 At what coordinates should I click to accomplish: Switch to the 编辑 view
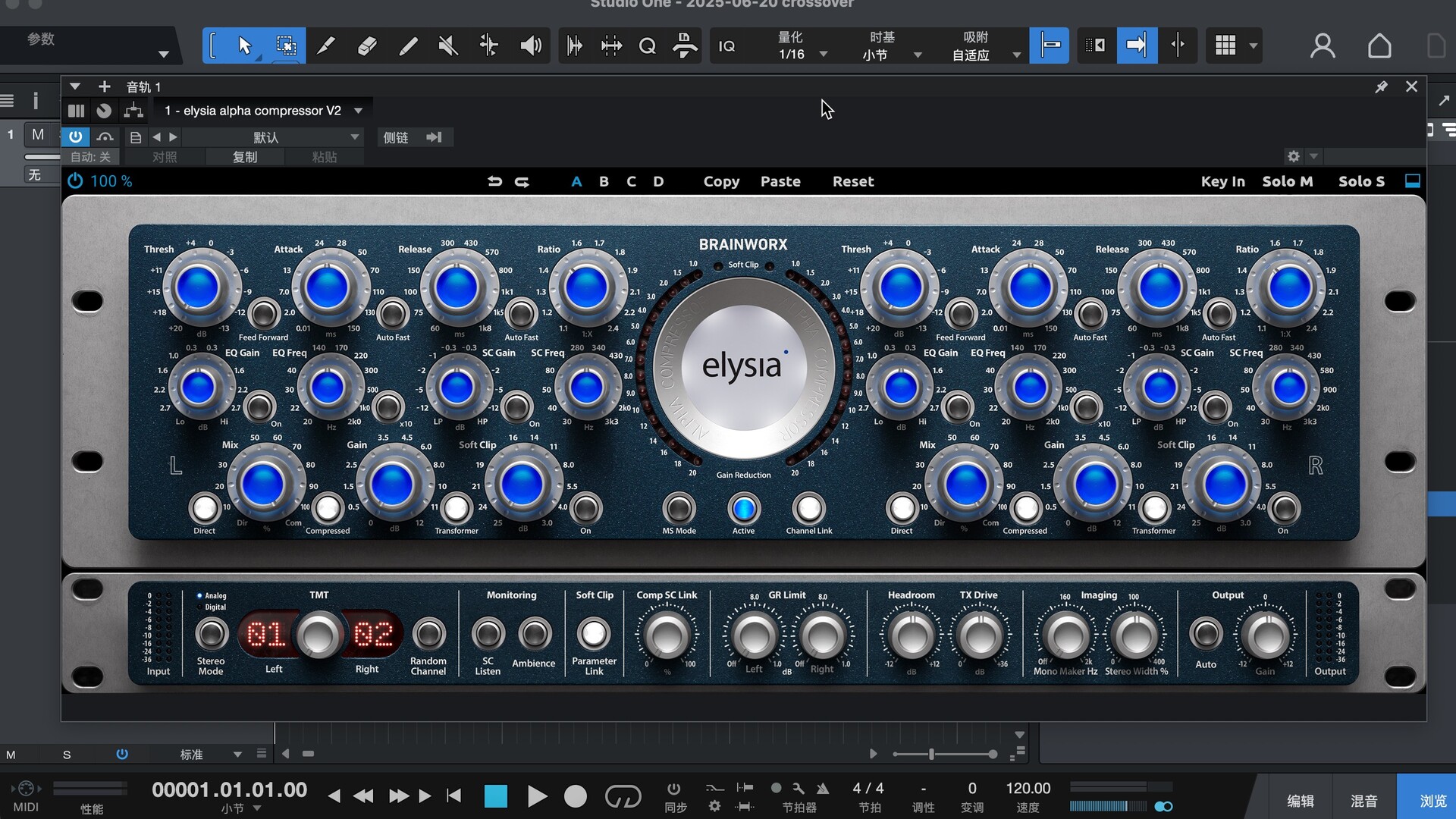tap(1301, 800)
